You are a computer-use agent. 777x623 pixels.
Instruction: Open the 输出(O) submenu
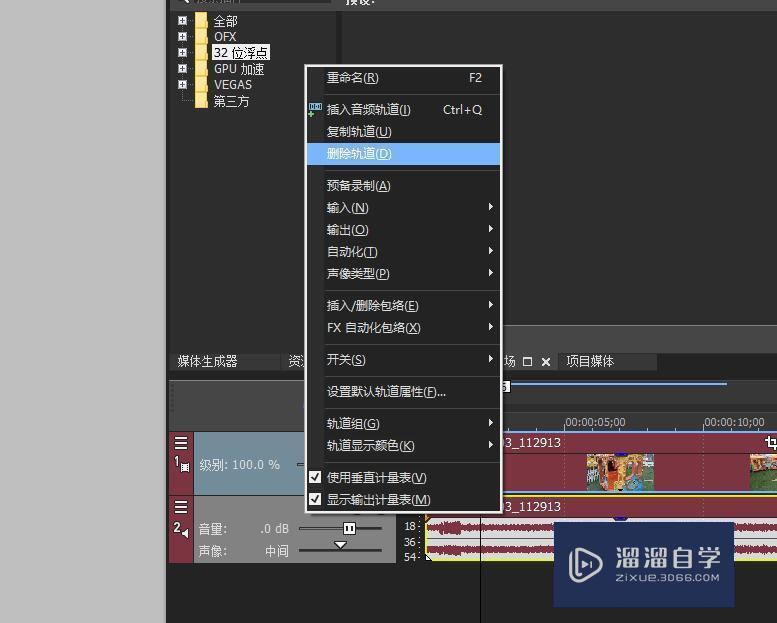click(403, 230)
